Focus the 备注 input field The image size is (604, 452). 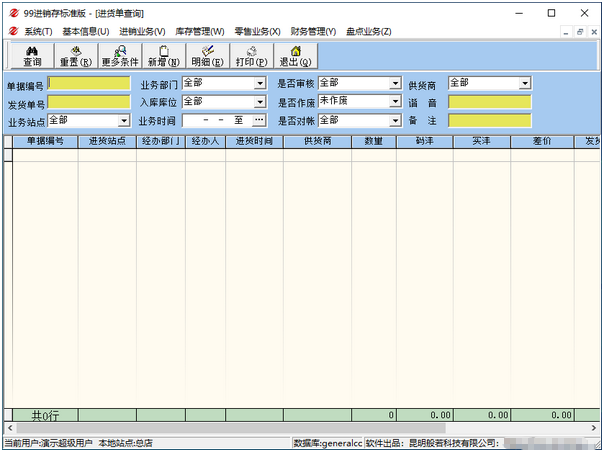(490, 121)
